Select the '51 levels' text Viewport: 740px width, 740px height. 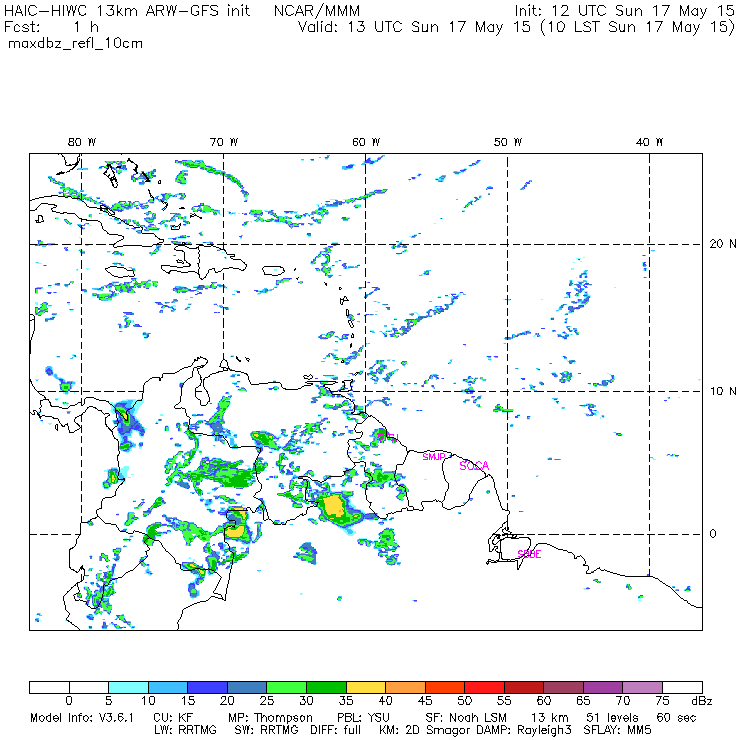[612, 718]
